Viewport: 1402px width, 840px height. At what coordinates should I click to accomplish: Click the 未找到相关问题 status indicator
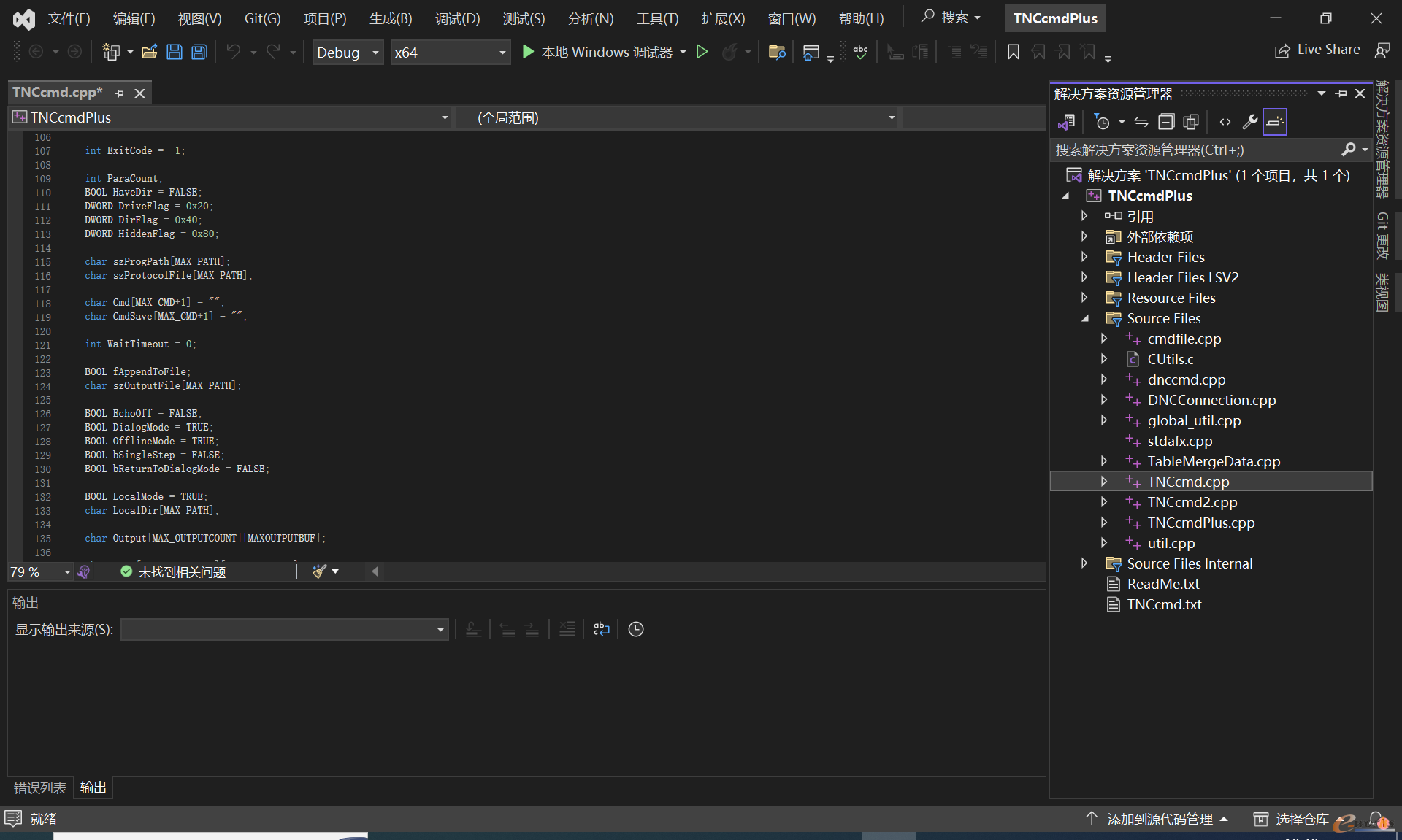click(174, 571)
